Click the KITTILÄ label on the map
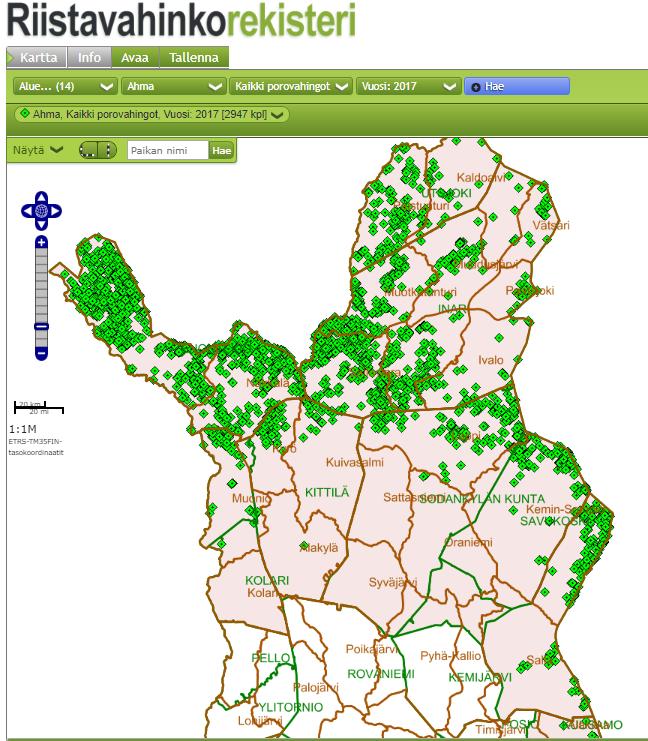The height and width of the screenshot is (741, 648). point(327,492)
